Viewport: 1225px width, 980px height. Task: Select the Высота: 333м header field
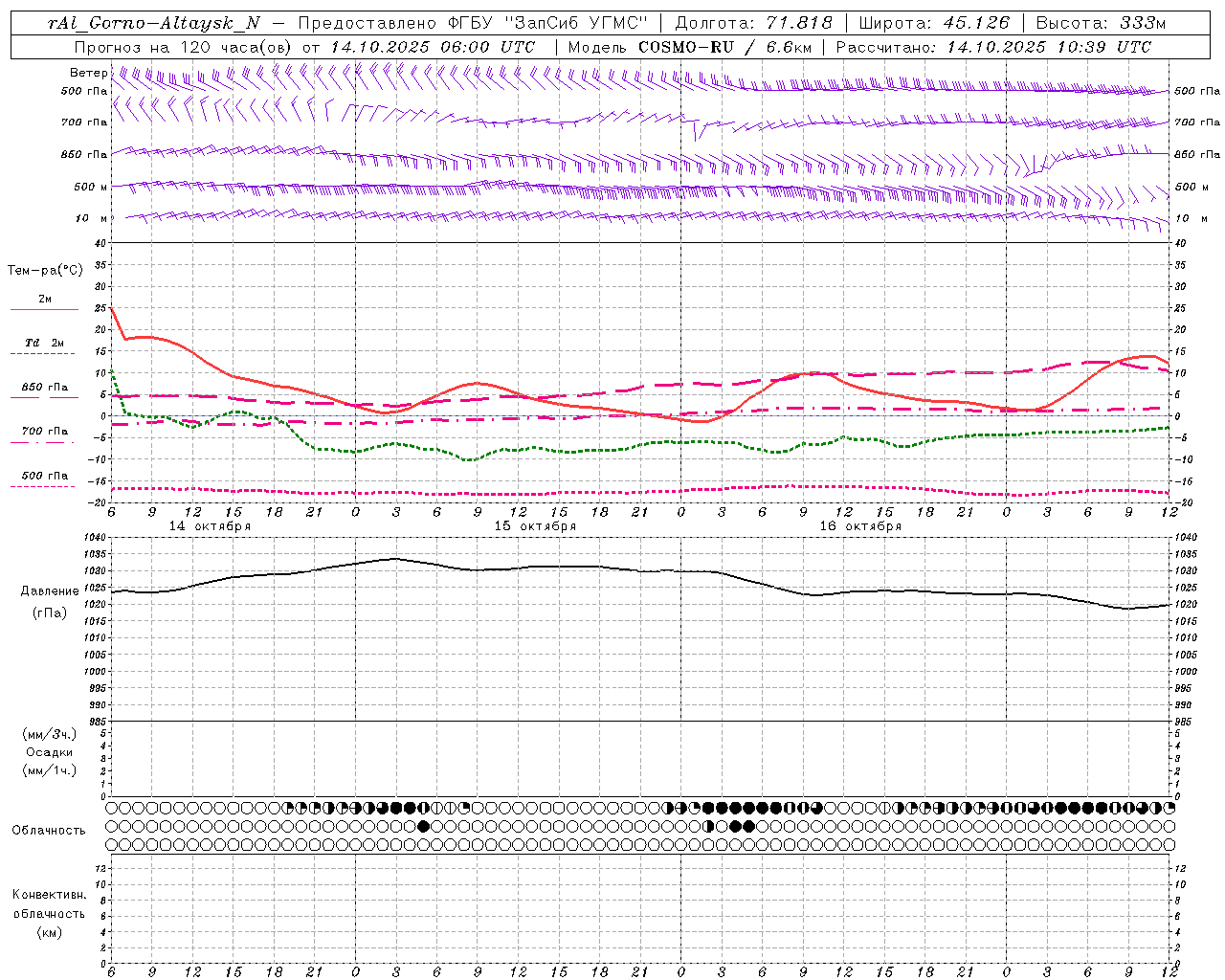[1102, 24]
